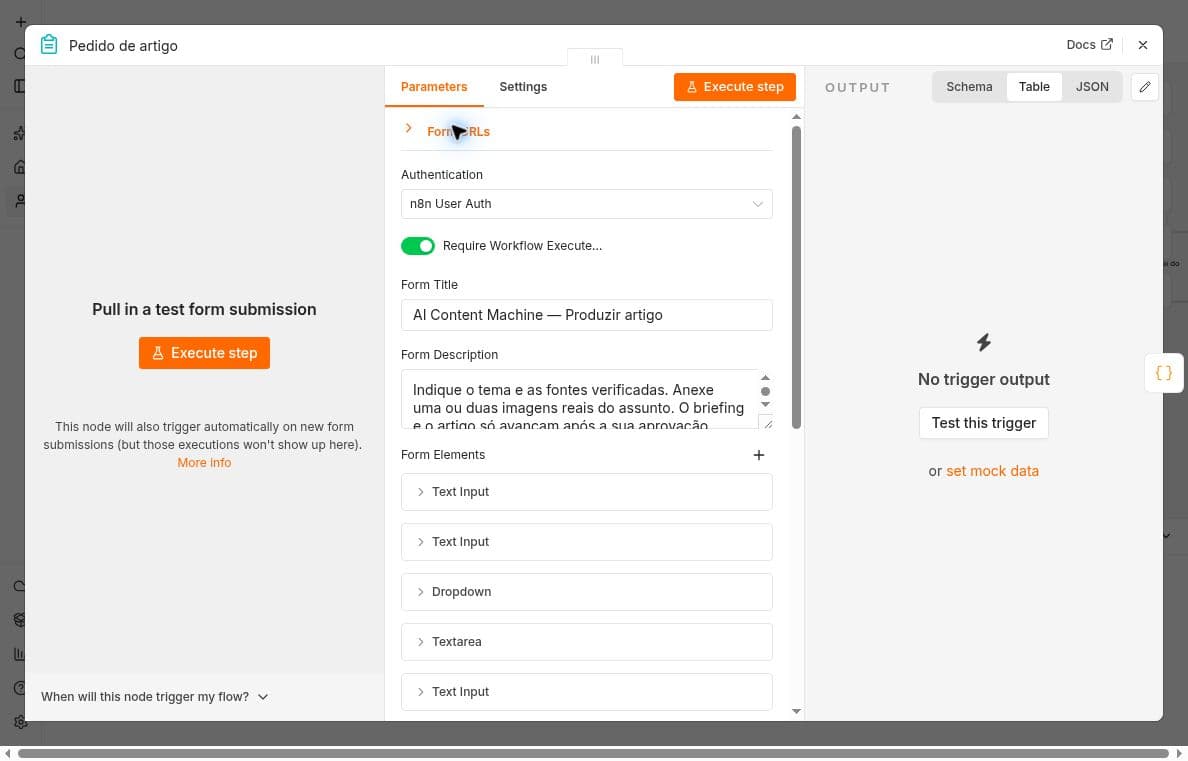Click the parameters panel scroll down arrow
The image size is (1188, 761).
(x=796, y=711)
